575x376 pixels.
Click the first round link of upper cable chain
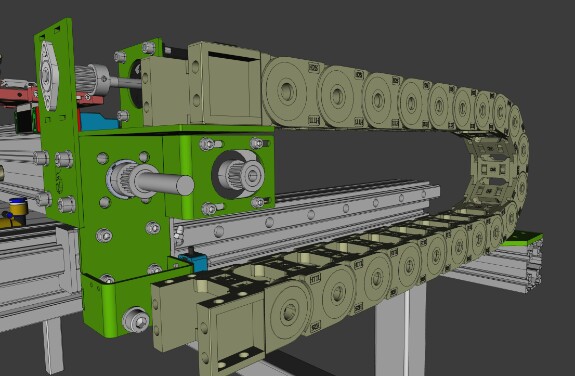[x=289, y=92]
